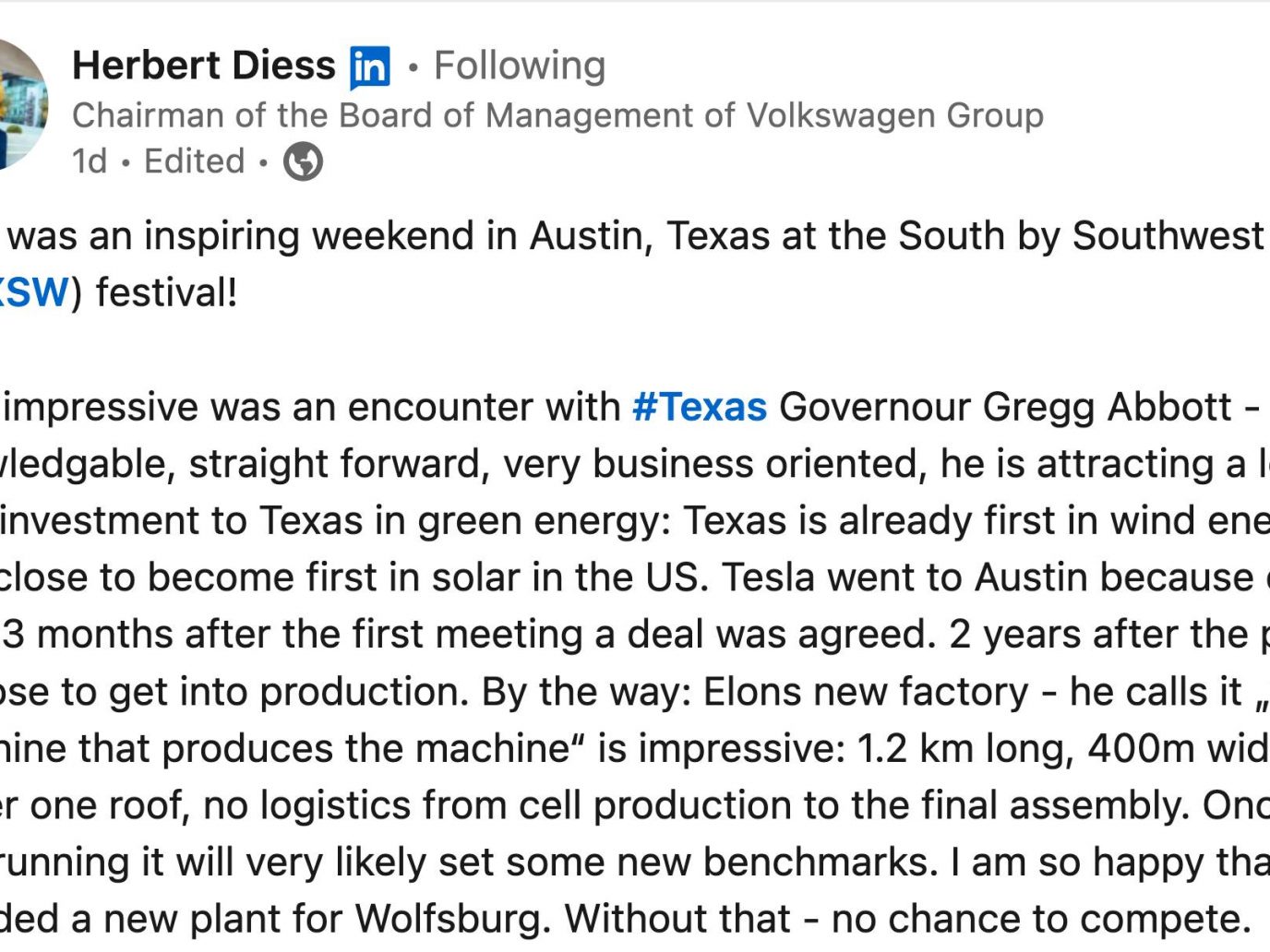
Task: Click the globe public visibility icon
Action: (303, 162)
